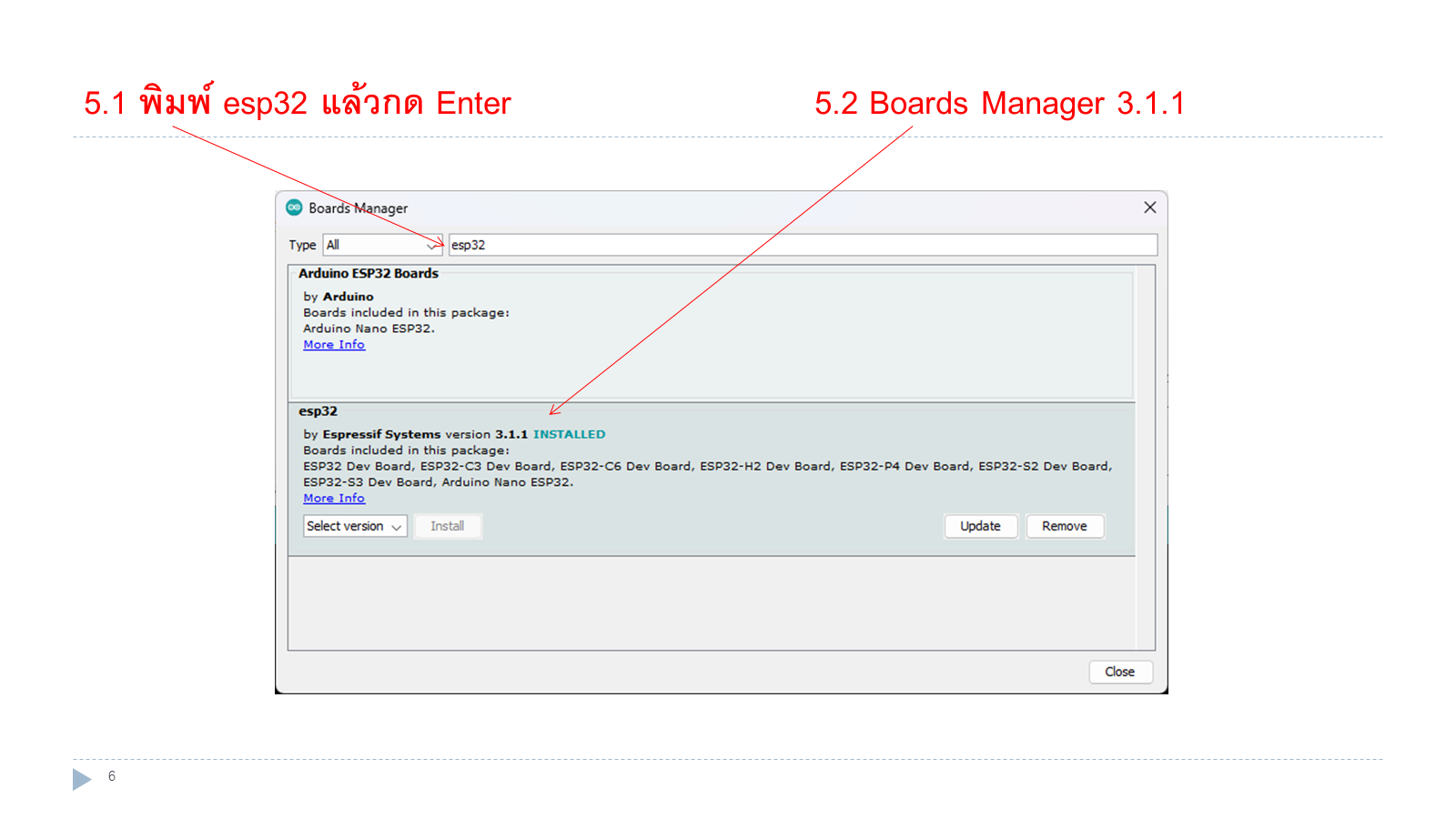Screen dimensions: 1456x819
Task: Click the Boards Manager window title text
Action: tap(359, 208)
